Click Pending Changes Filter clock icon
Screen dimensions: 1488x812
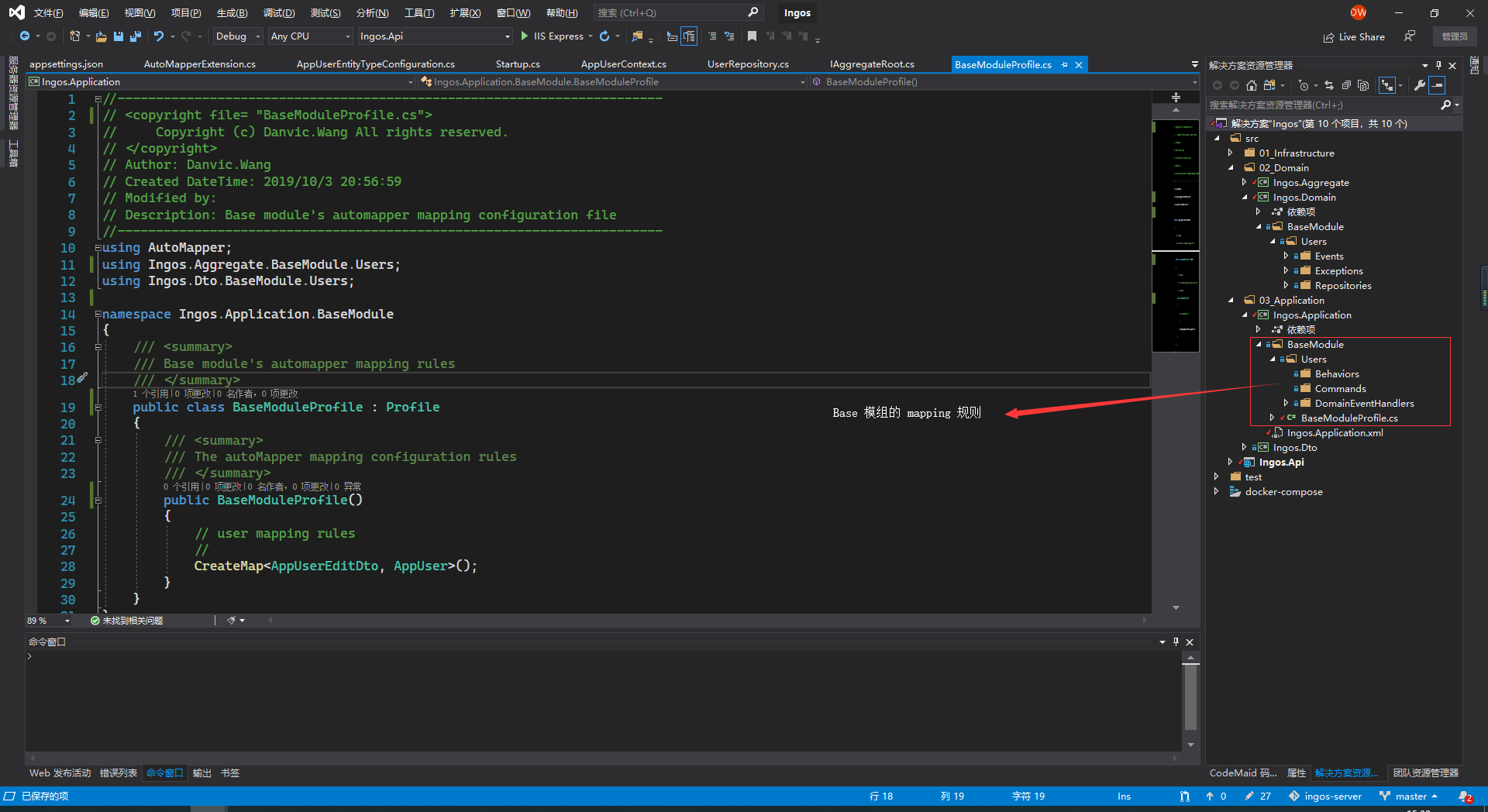[1304, 85]
